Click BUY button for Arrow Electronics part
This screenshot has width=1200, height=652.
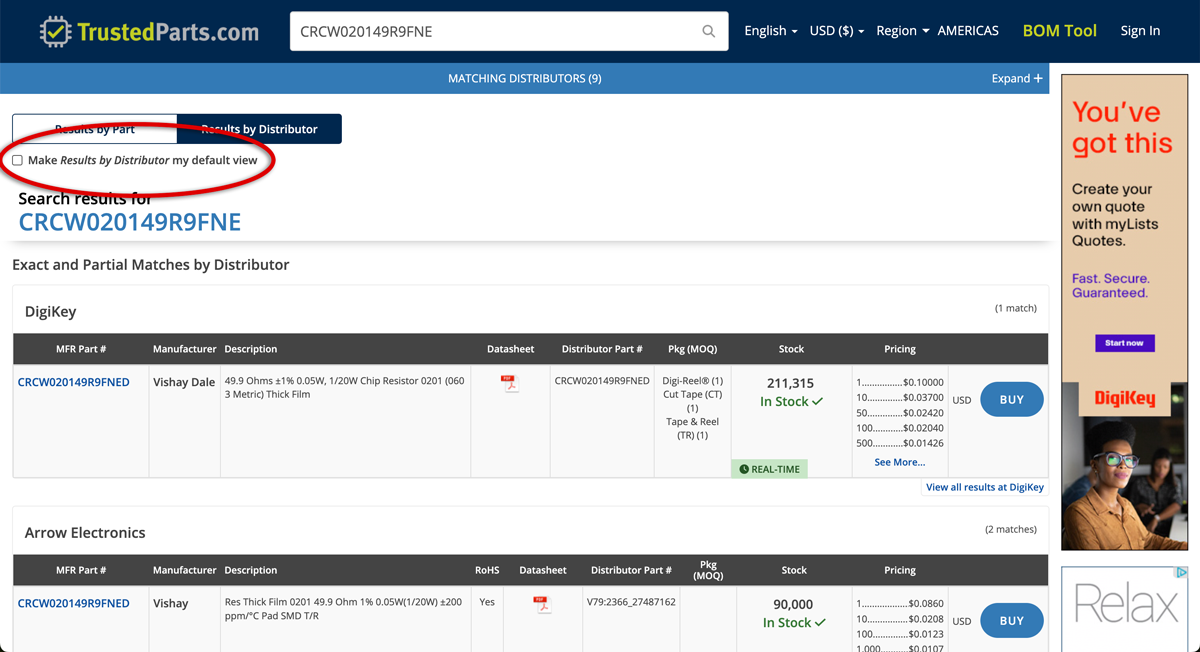(1011, 620)
